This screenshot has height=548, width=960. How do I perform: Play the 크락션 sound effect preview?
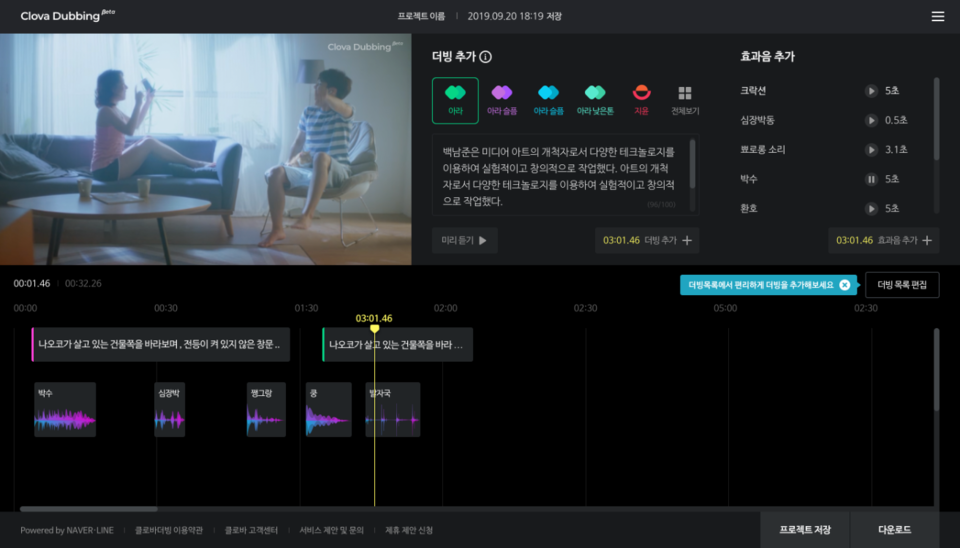pos(871,91)
